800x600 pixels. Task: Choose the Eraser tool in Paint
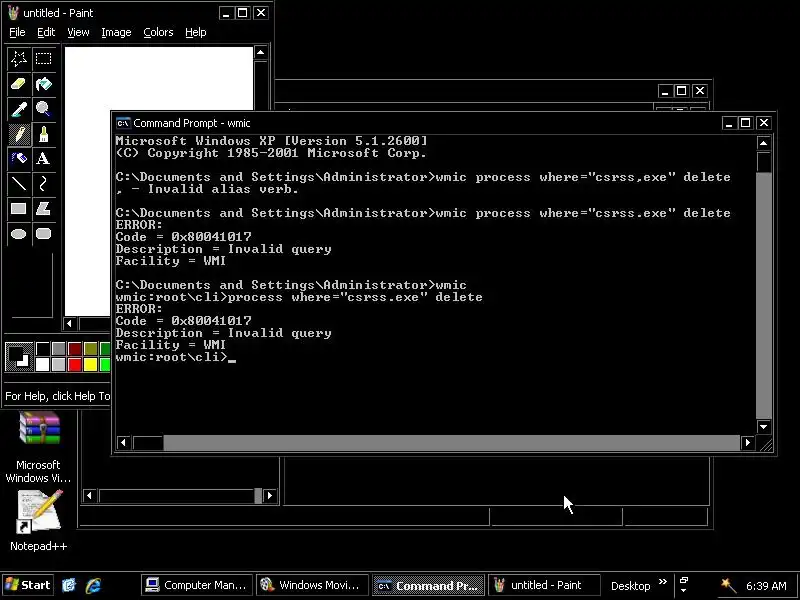pyautogui.click(x=19, y=84)
